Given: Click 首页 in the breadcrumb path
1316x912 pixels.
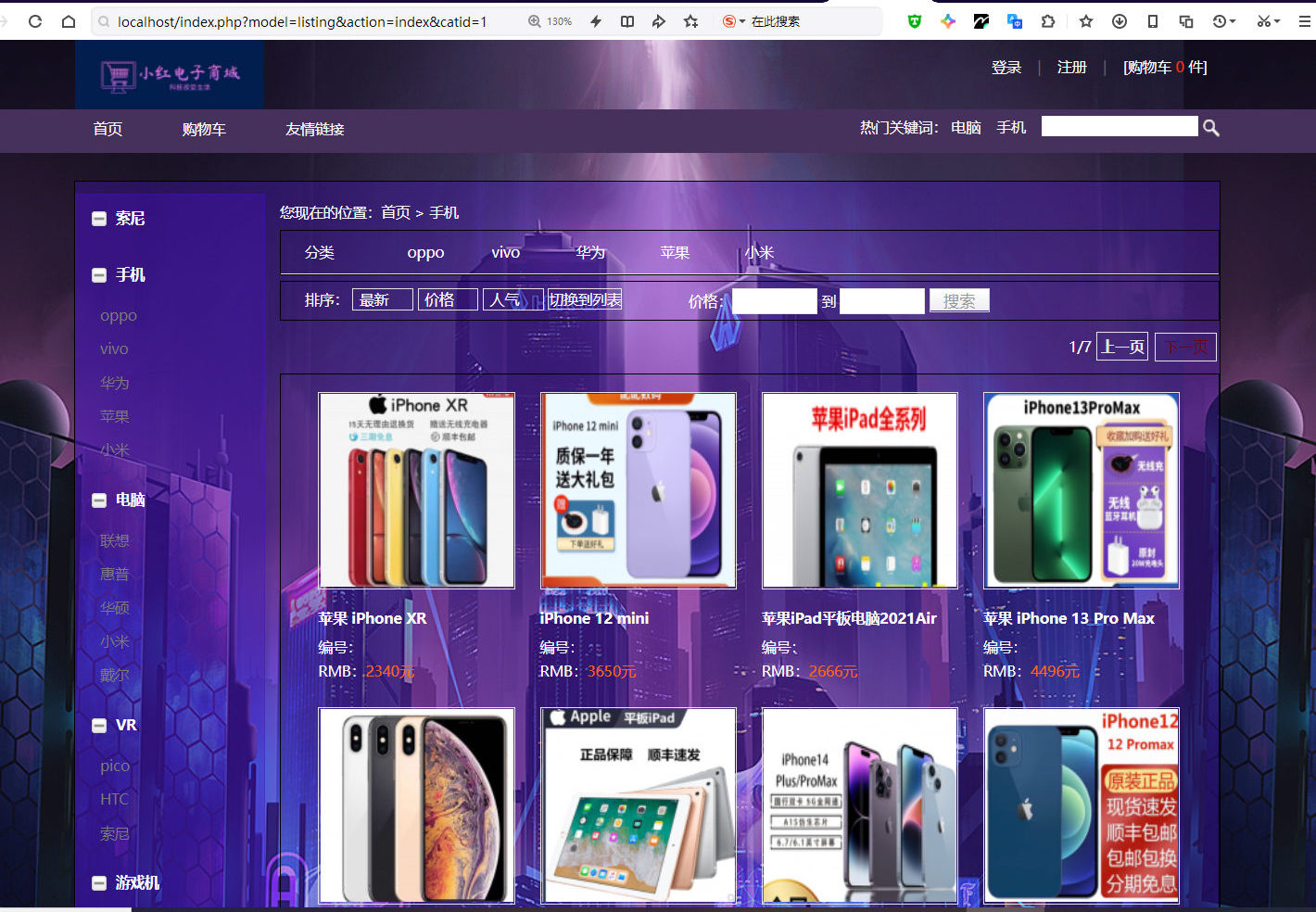Looking at the screenshot, I should click(396, 212).
